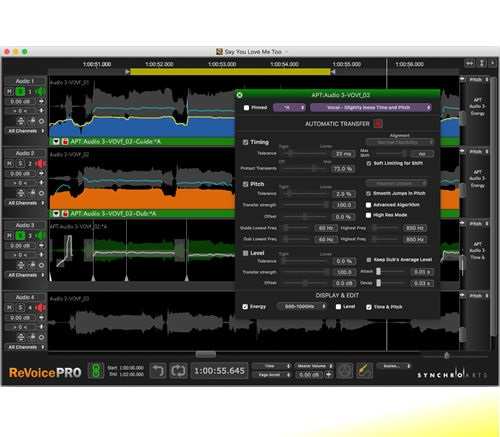
Task: Enable the Advanced Algorithm checkbox
Action: [x=368, y=205]
